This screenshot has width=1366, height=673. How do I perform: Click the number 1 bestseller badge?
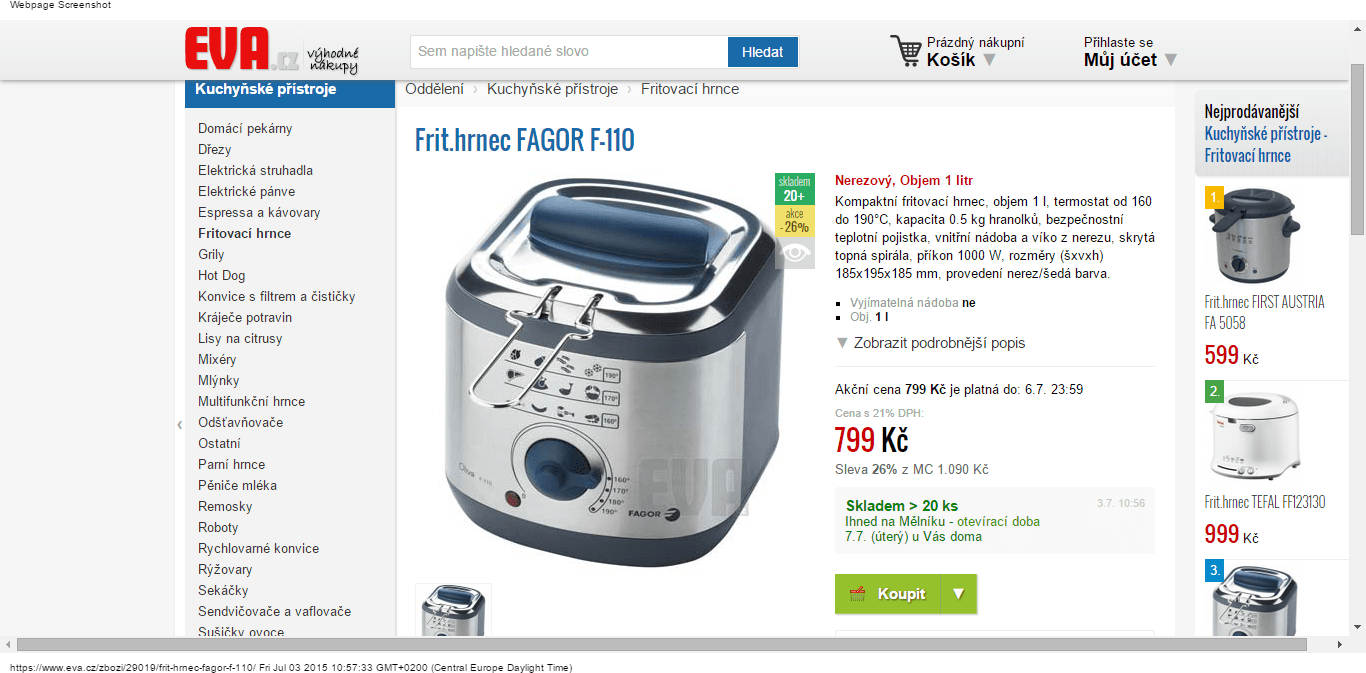pyautogui.click(x=1214, y=197)
